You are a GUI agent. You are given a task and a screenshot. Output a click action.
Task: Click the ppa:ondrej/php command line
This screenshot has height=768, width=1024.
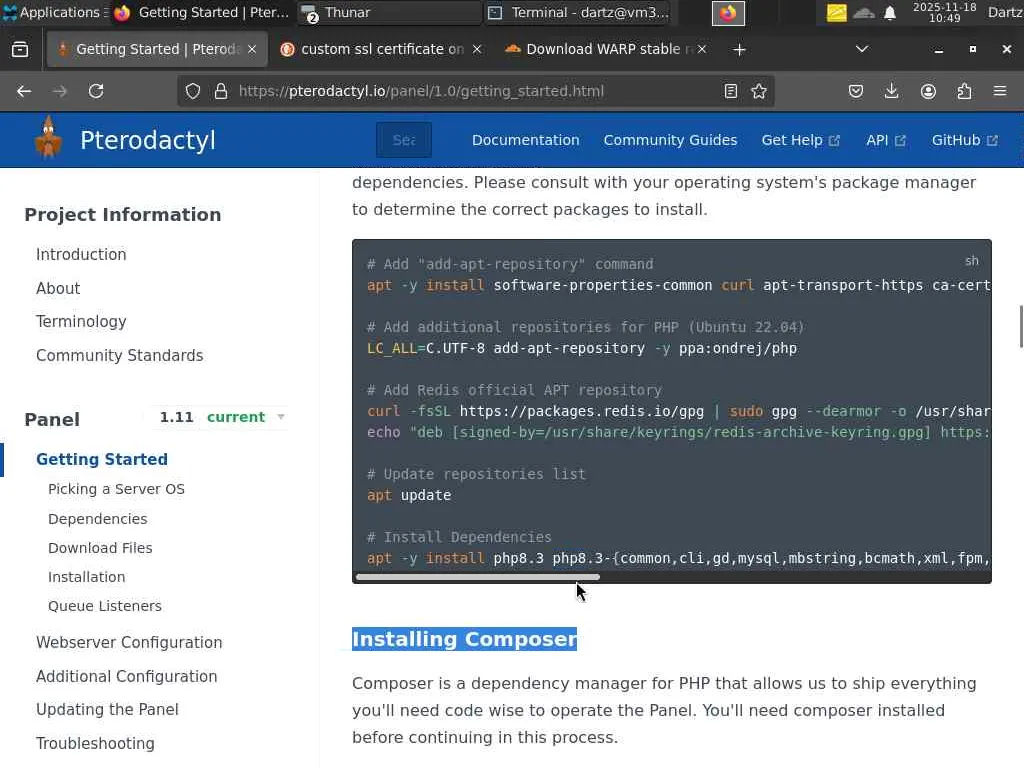[x=582, y=349]
